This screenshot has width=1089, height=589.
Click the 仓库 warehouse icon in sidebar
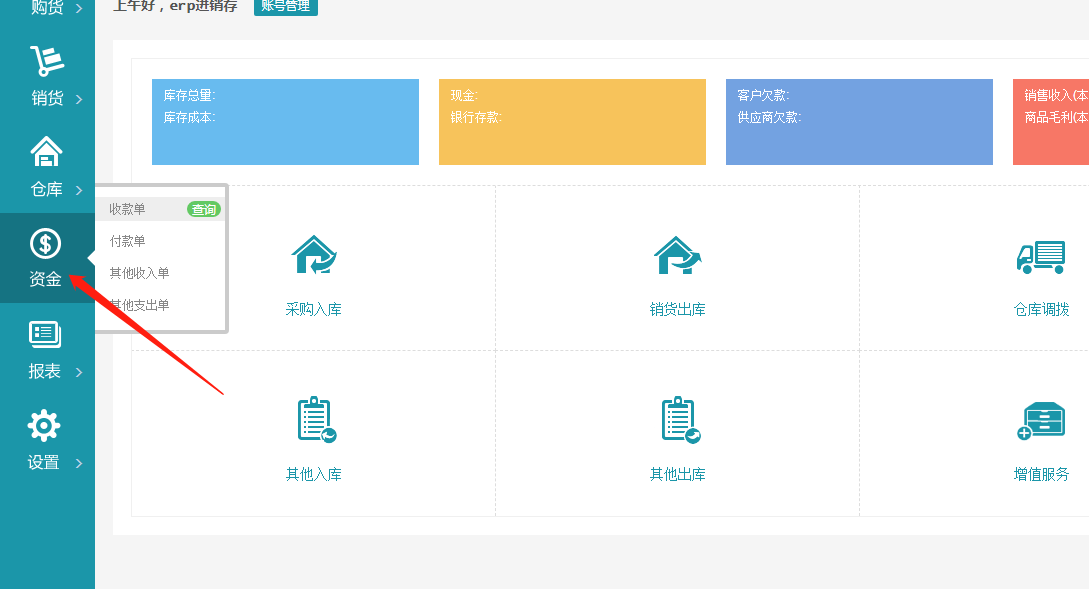tap(46, 152)
